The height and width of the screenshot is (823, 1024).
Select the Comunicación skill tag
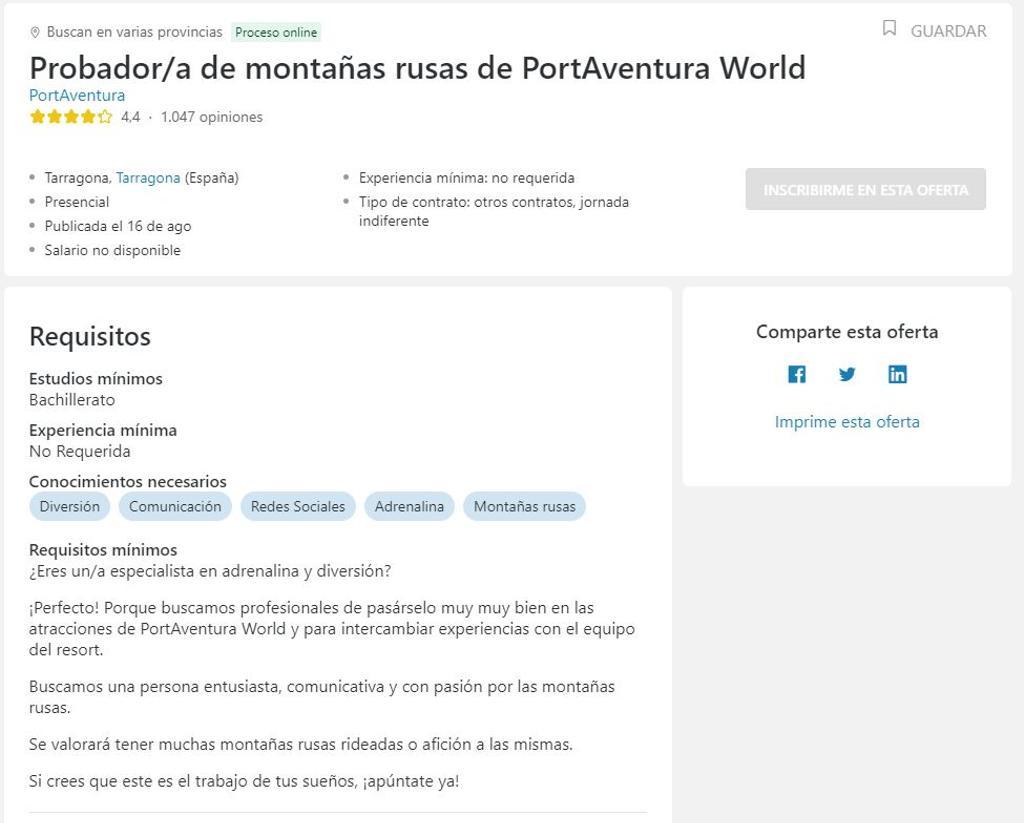175,506
